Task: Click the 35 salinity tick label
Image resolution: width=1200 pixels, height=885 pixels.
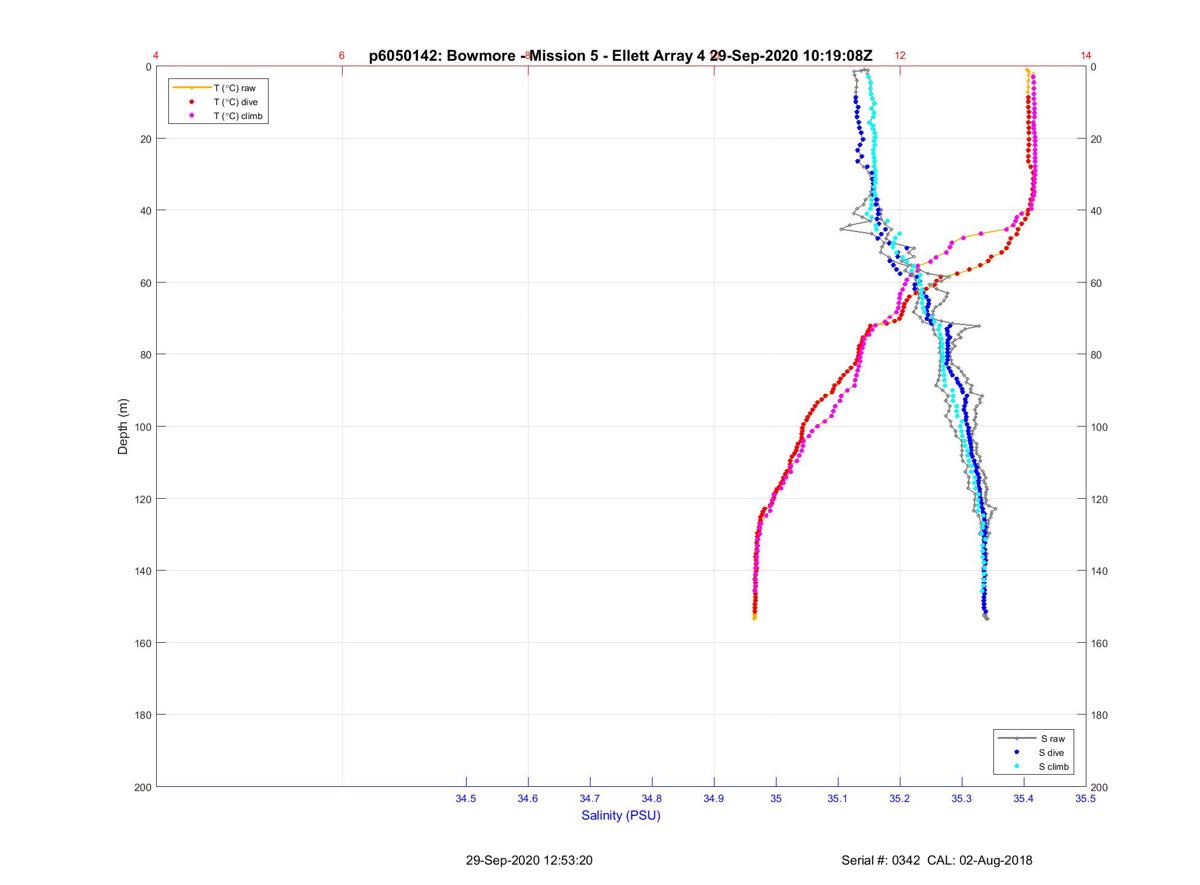Action: (x=776, y=799)
